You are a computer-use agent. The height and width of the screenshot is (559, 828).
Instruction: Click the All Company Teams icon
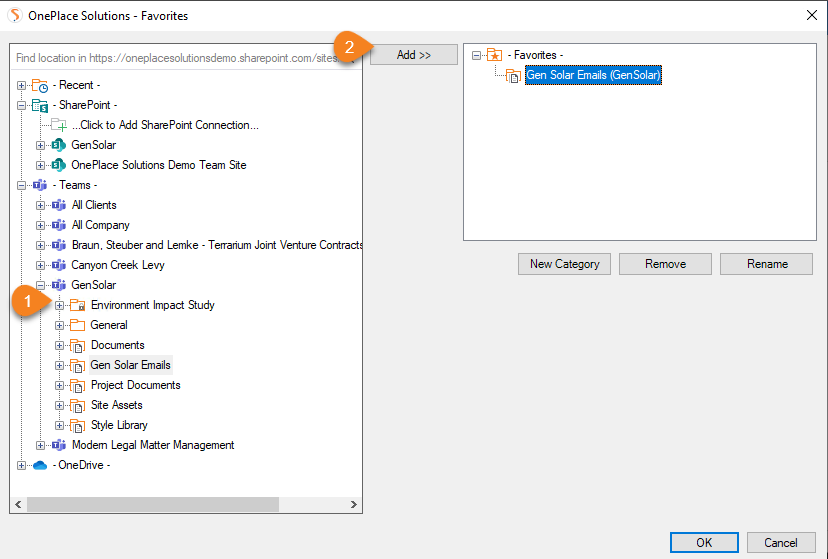point(59,225)
